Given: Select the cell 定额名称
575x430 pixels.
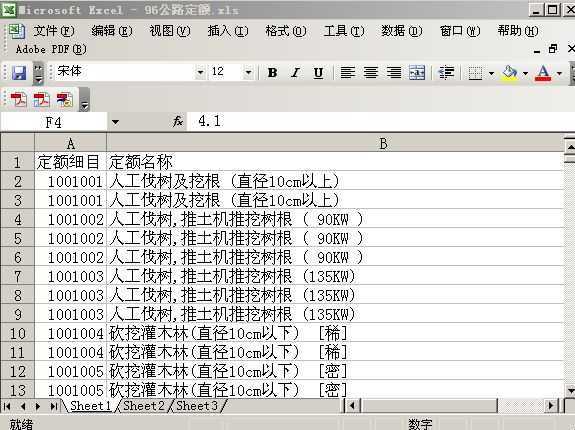Looking at the screenshot, I should (x=335, y=162).
